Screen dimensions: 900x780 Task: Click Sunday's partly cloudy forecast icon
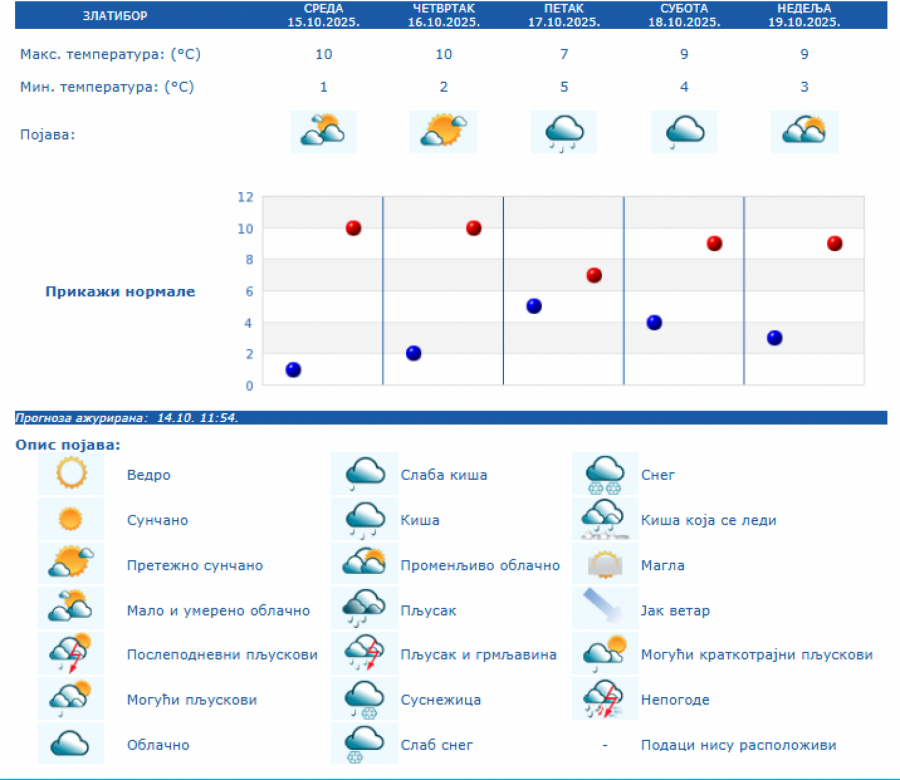point(804,131)
